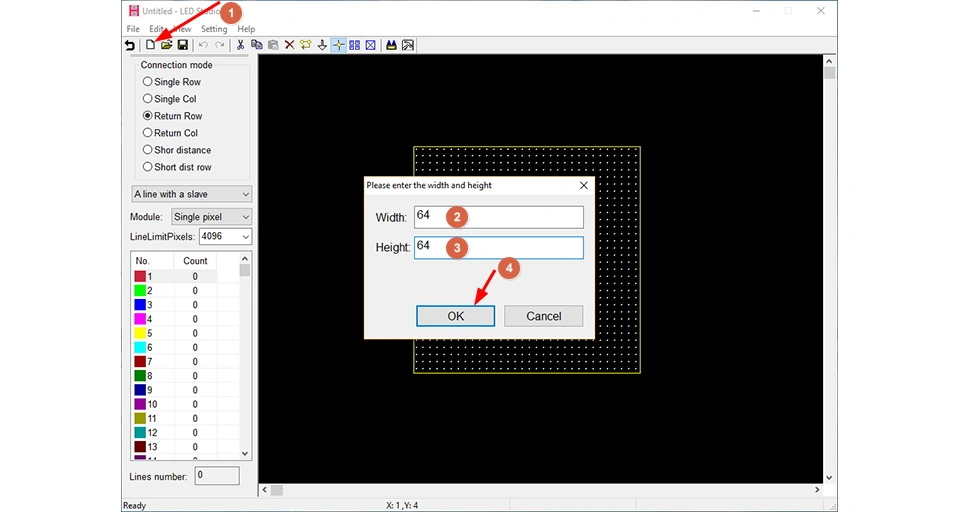Viewport: 960px width, 512px height.
Task: Click the scissors Cut icon
Action: click(x=241, y=45)
